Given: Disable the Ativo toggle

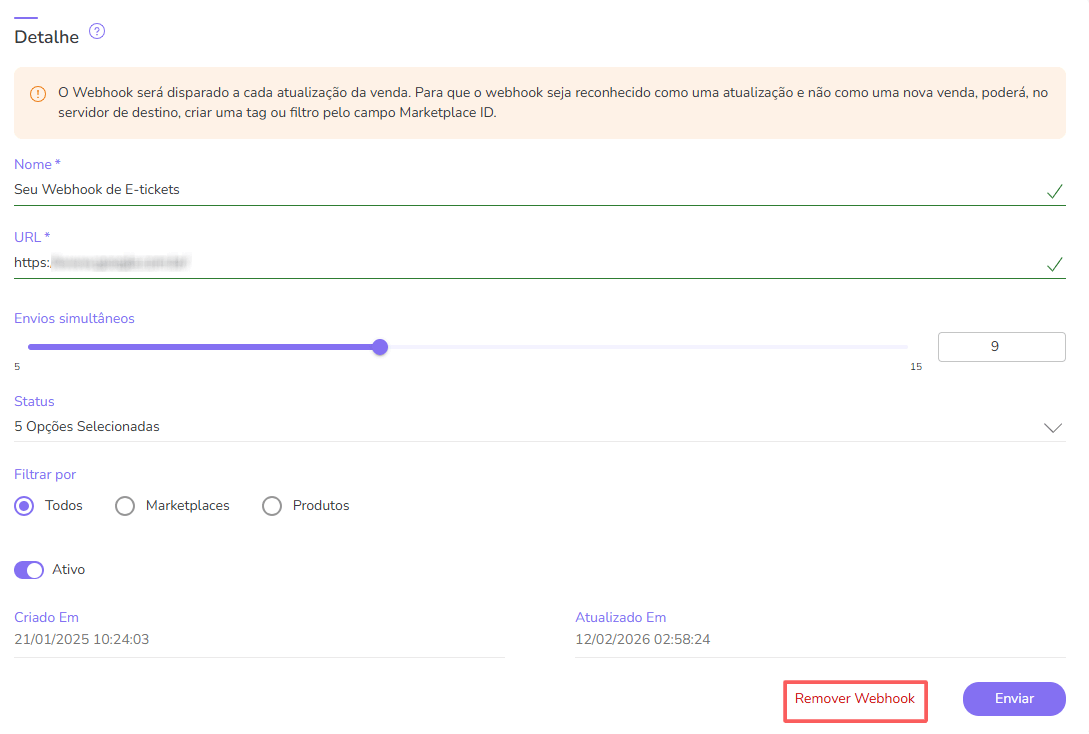Looking at the screenshot, I should (29, 569).
